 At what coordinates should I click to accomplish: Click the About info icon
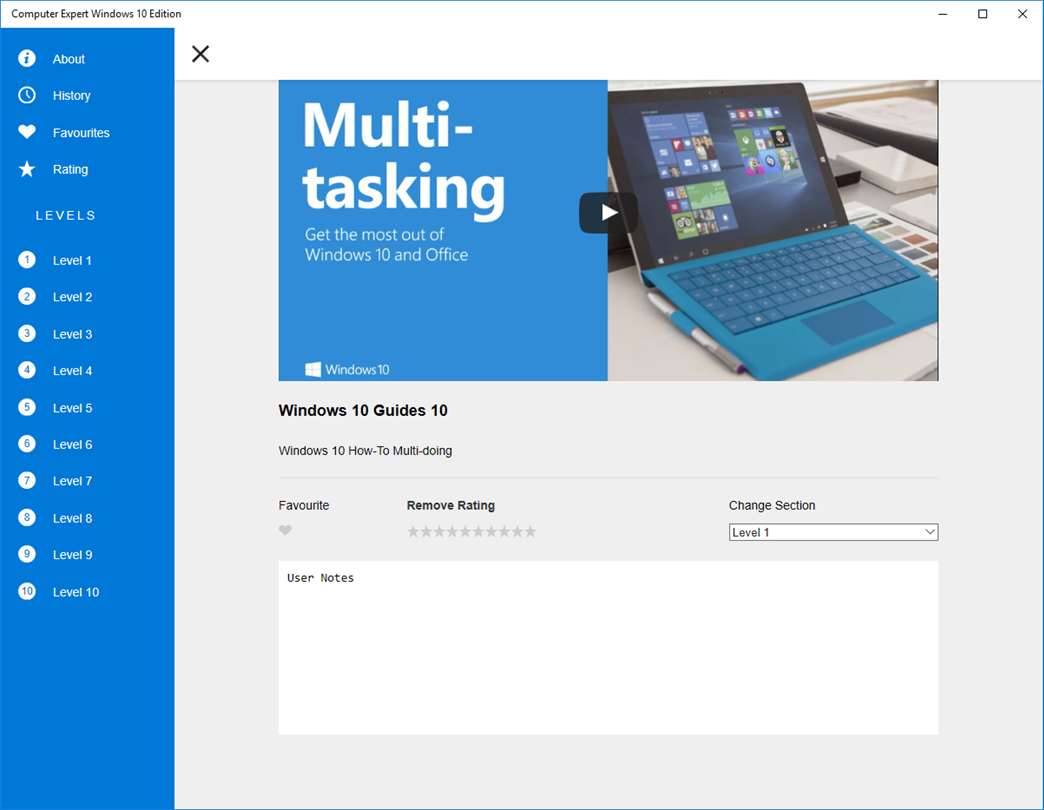coord(27,59)
